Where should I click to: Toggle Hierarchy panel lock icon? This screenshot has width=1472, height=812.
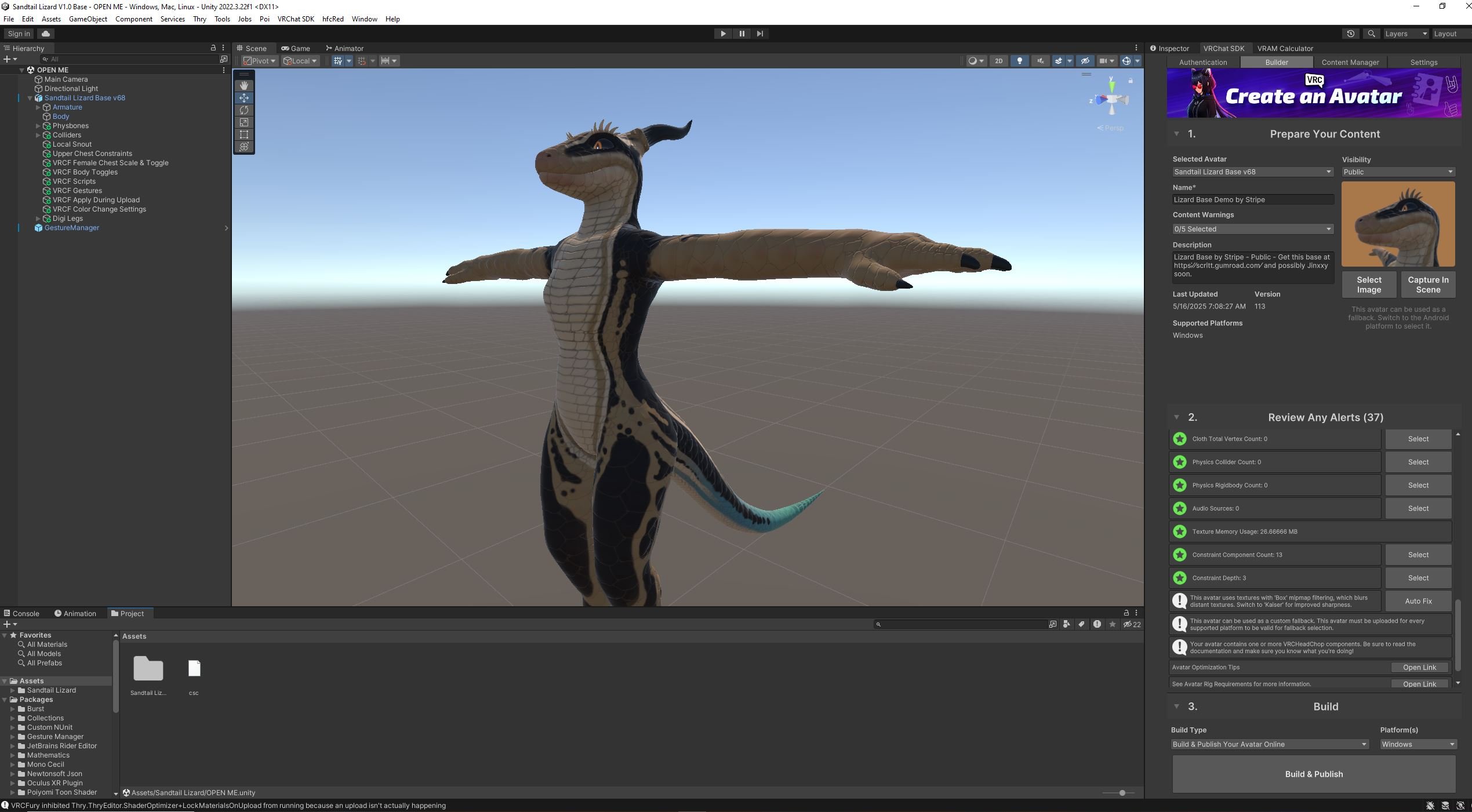(213, 48)
